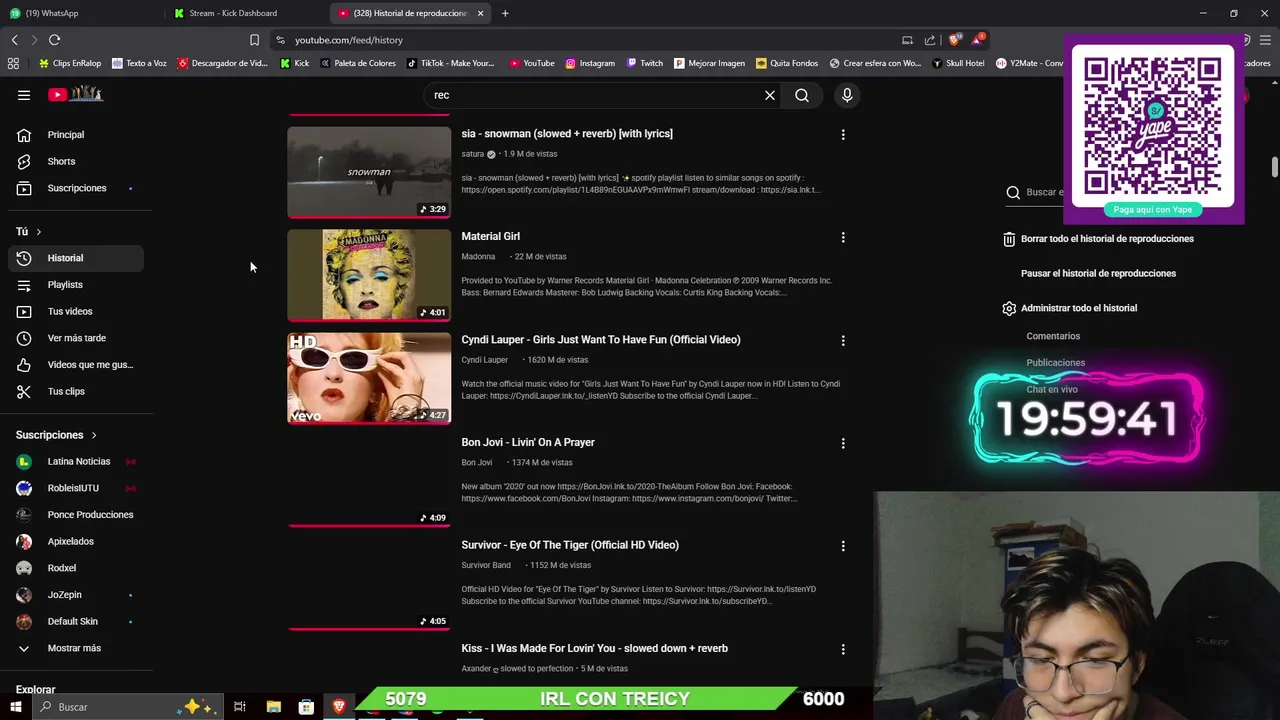Open Kiss - I Was Made For Lovin' You title
This screenshot has width=1280, height=720.
coord(594,648)
